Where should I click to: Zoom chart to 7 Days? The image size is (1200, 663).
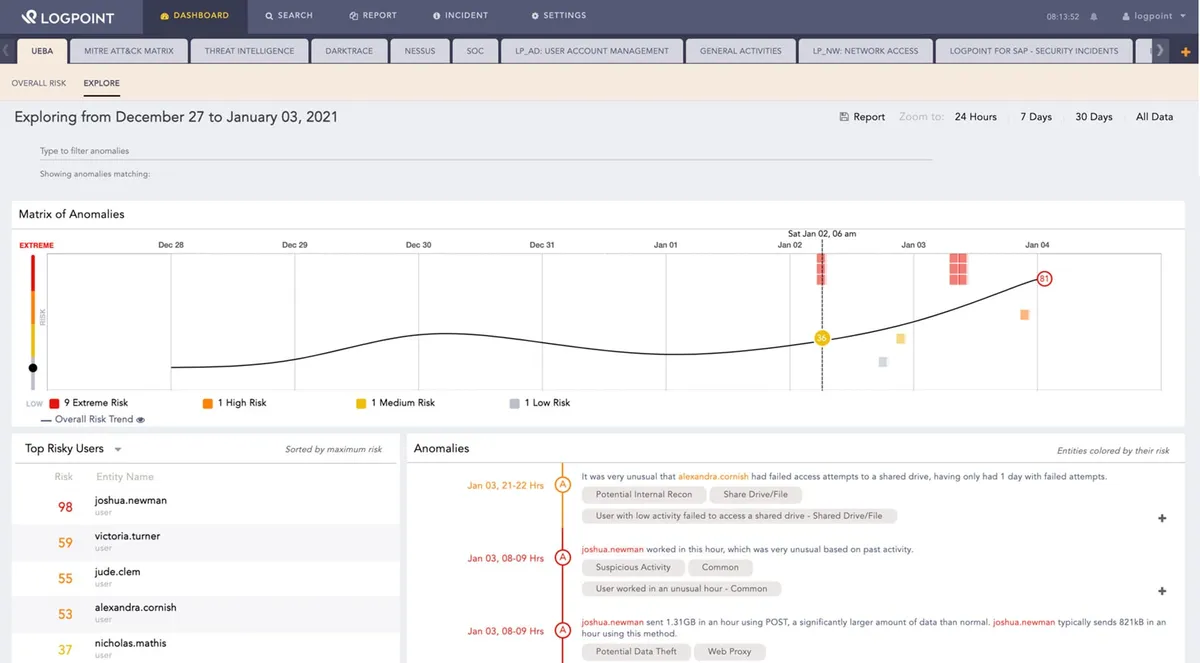coord(1036,117)
